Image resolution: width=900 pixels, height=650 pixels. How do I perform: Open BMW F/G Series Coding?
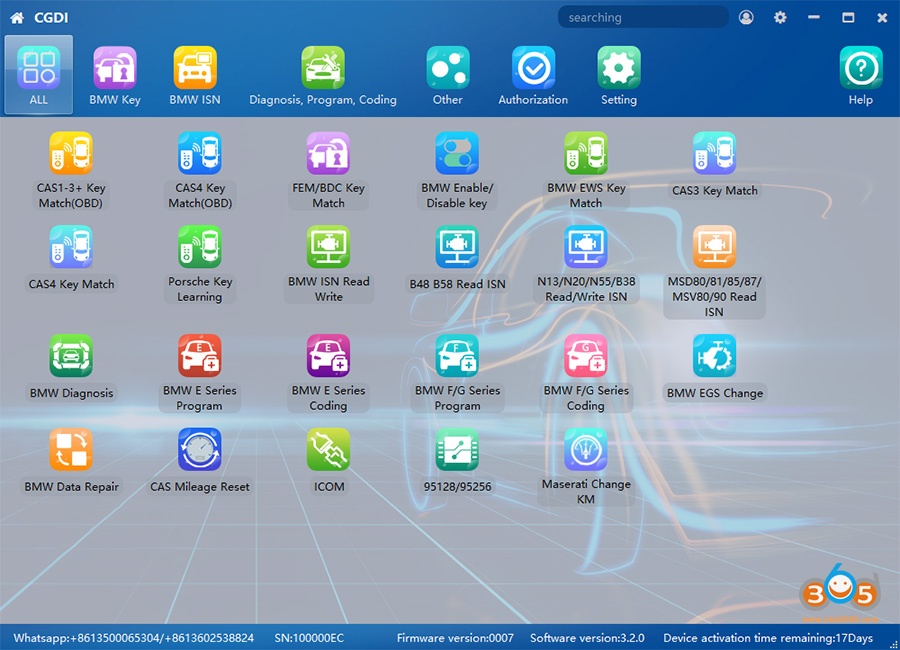[586, 356]
